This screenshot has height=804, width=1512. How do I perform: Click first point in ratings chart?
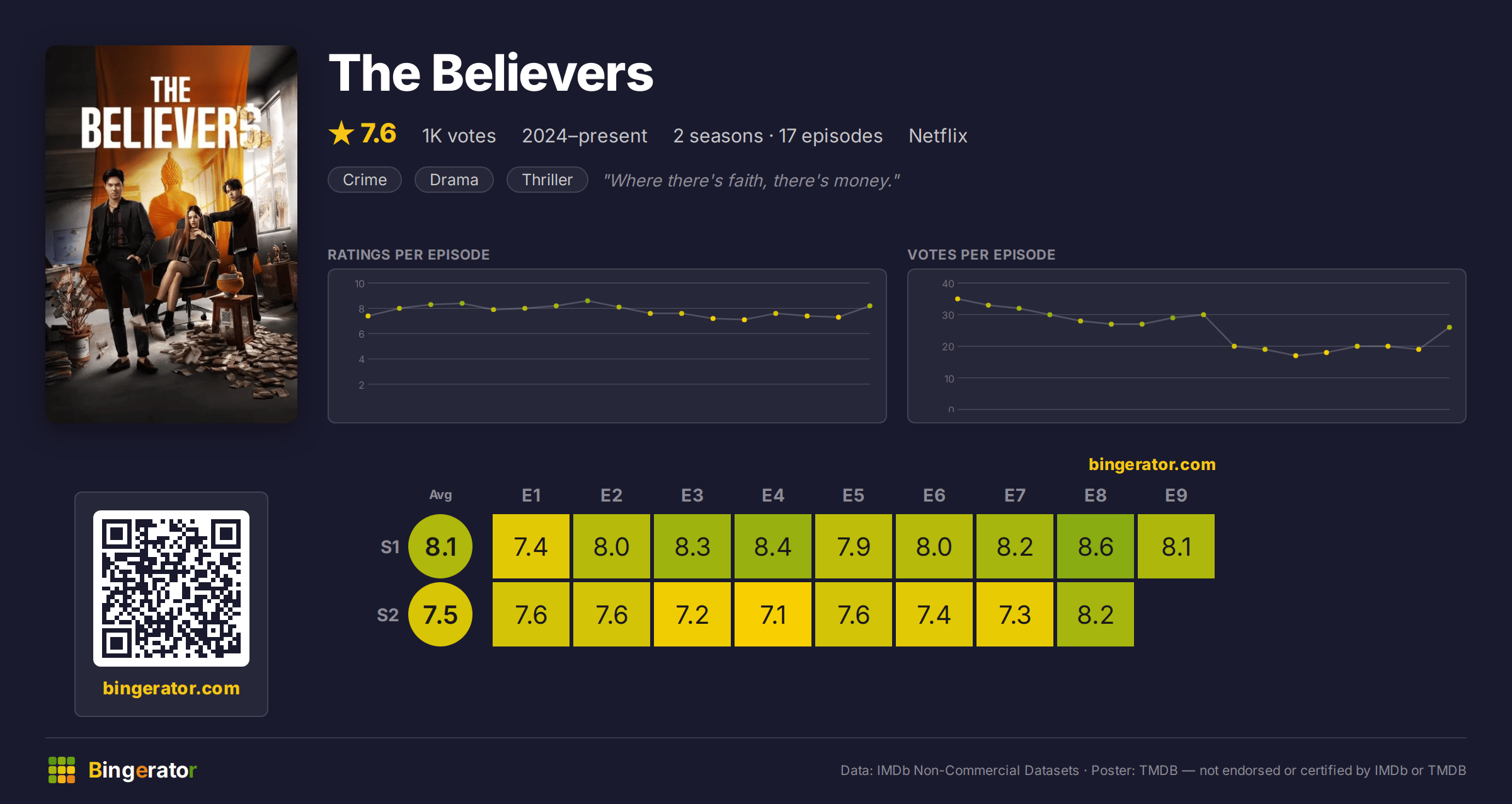[x=368, y=316]
